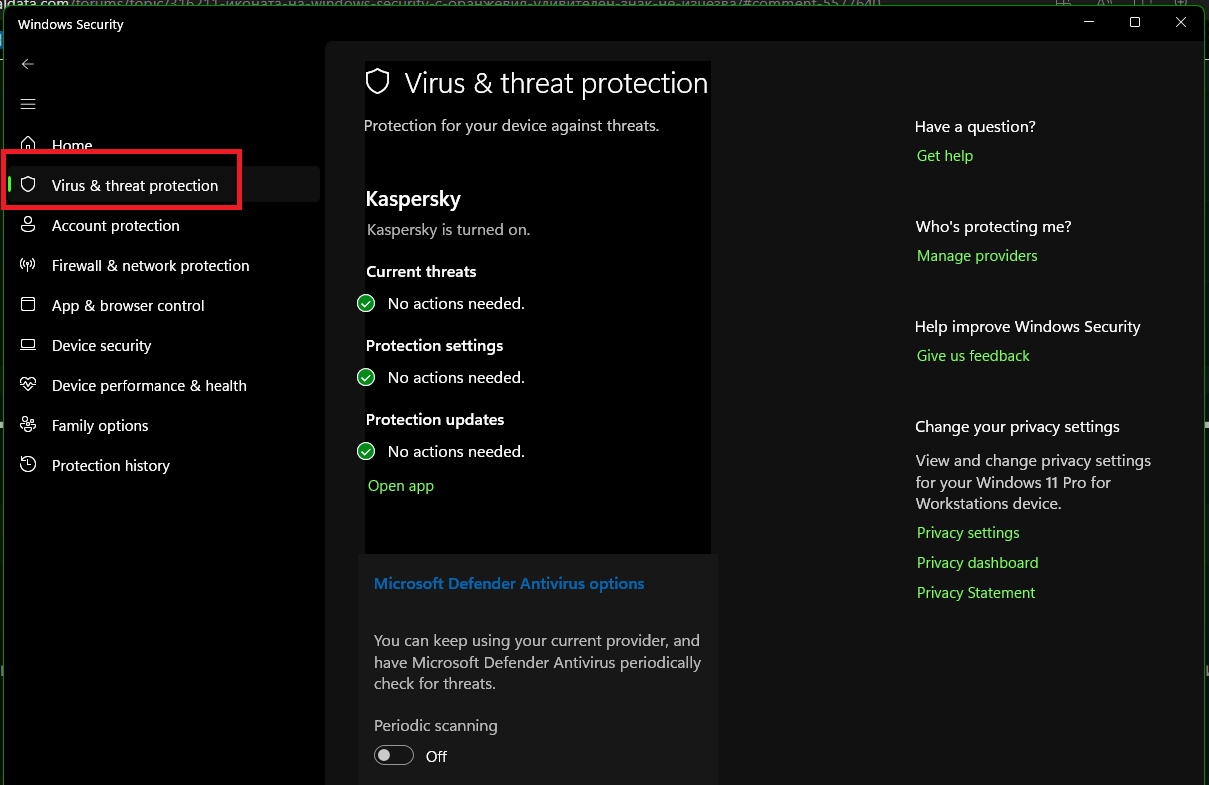Click the Firewall & network antenna icon
The image size is (1209, 785).
pyautogui.click(x=29, y=265)
